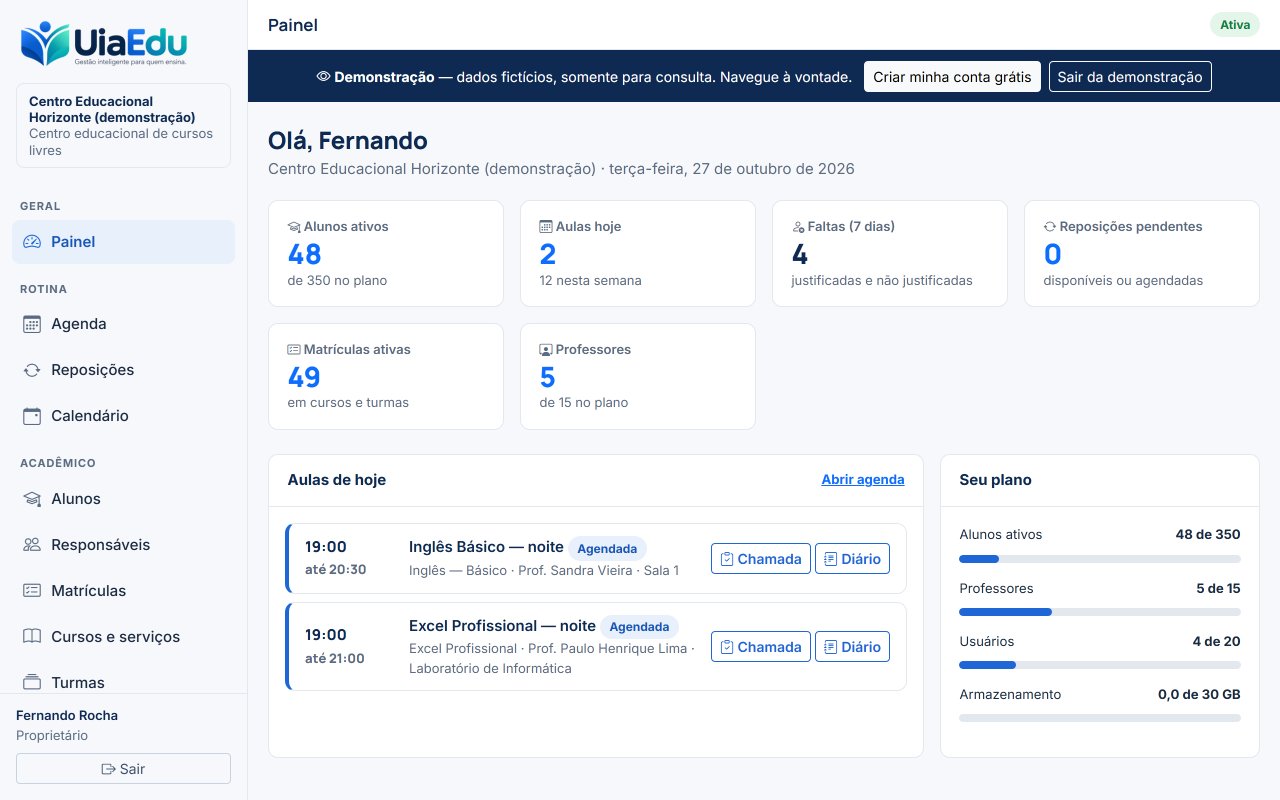Click the Usuários plan progress bar
The width and height of the screenshot is (1280, 800).
click(1100, 665)
